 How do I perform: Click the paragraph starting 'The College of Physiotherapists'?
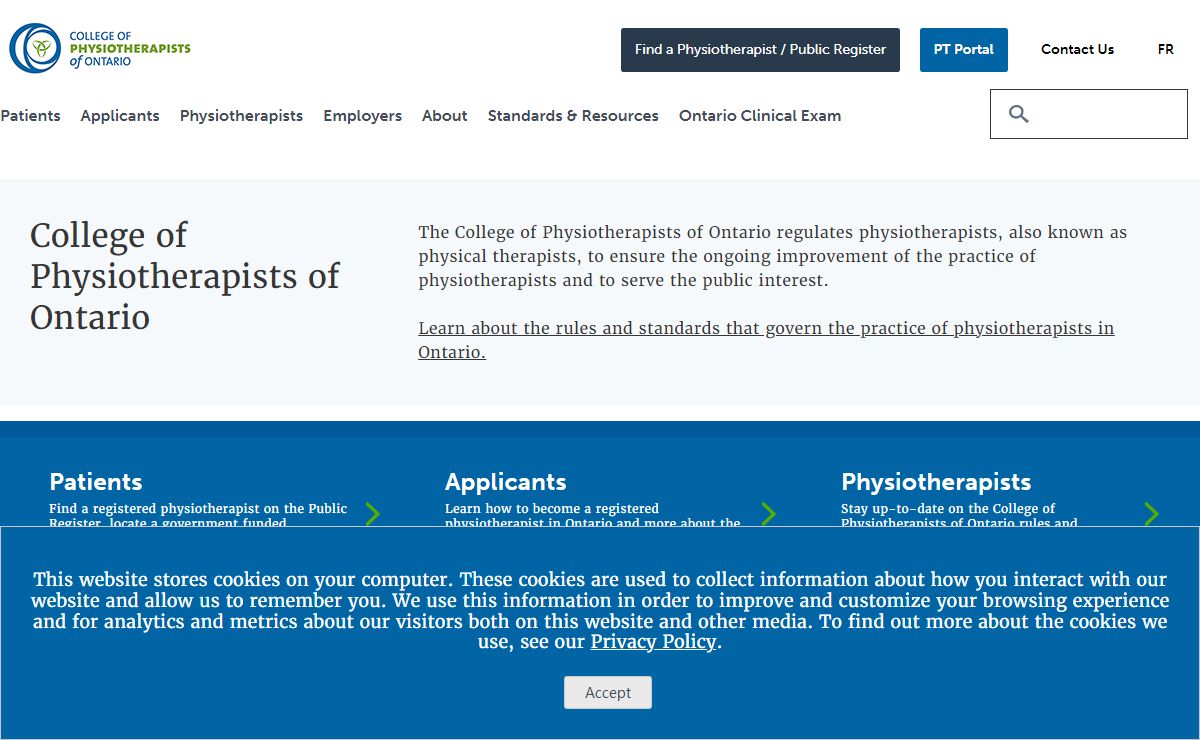(773, 256)
